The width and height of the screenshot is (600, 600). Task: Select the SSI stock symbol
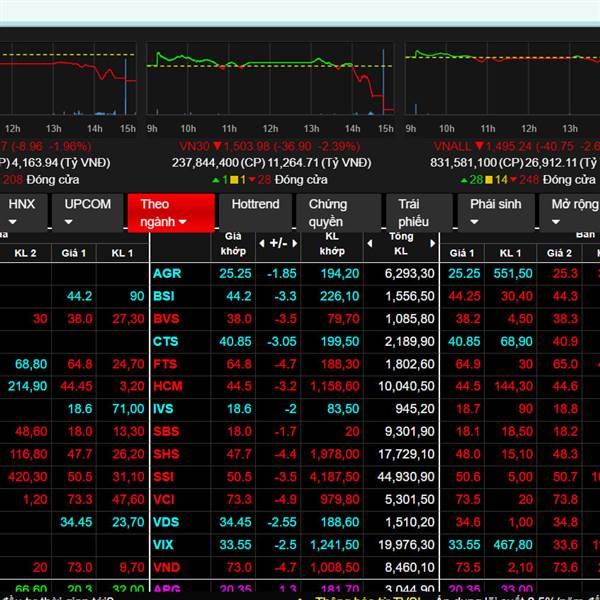point(163,477)
